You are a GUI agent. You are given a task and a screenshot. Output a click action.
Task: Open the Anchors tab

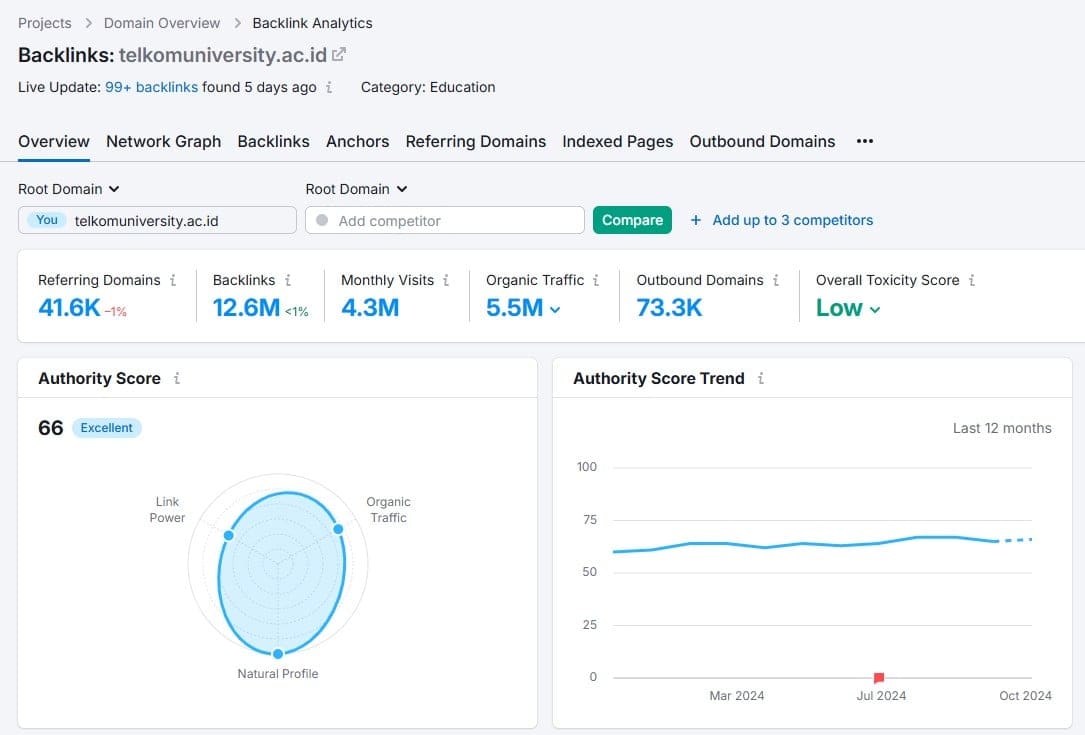point(358,141)
